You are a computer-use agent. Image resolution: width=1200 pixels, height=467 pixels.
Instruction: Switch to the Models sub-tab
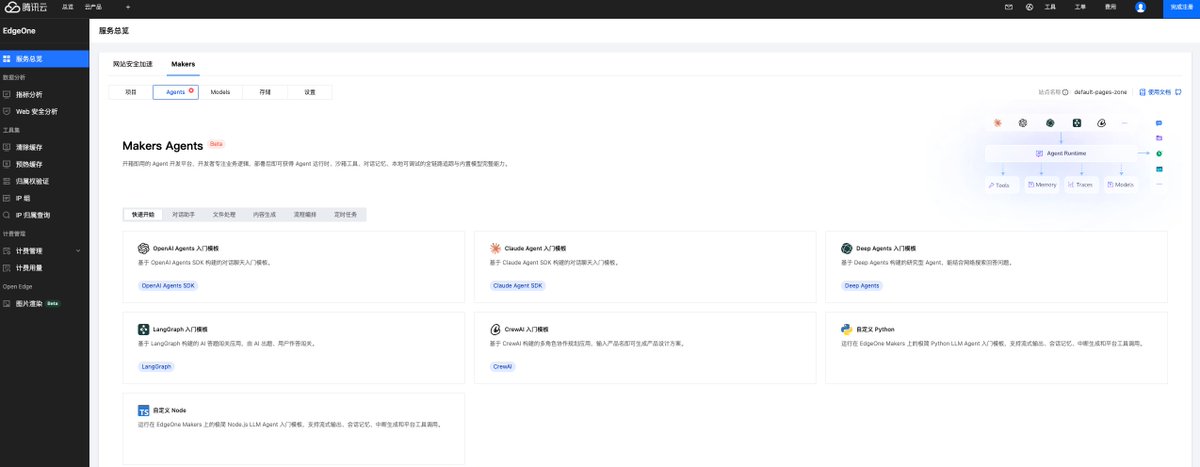(220, 92)
